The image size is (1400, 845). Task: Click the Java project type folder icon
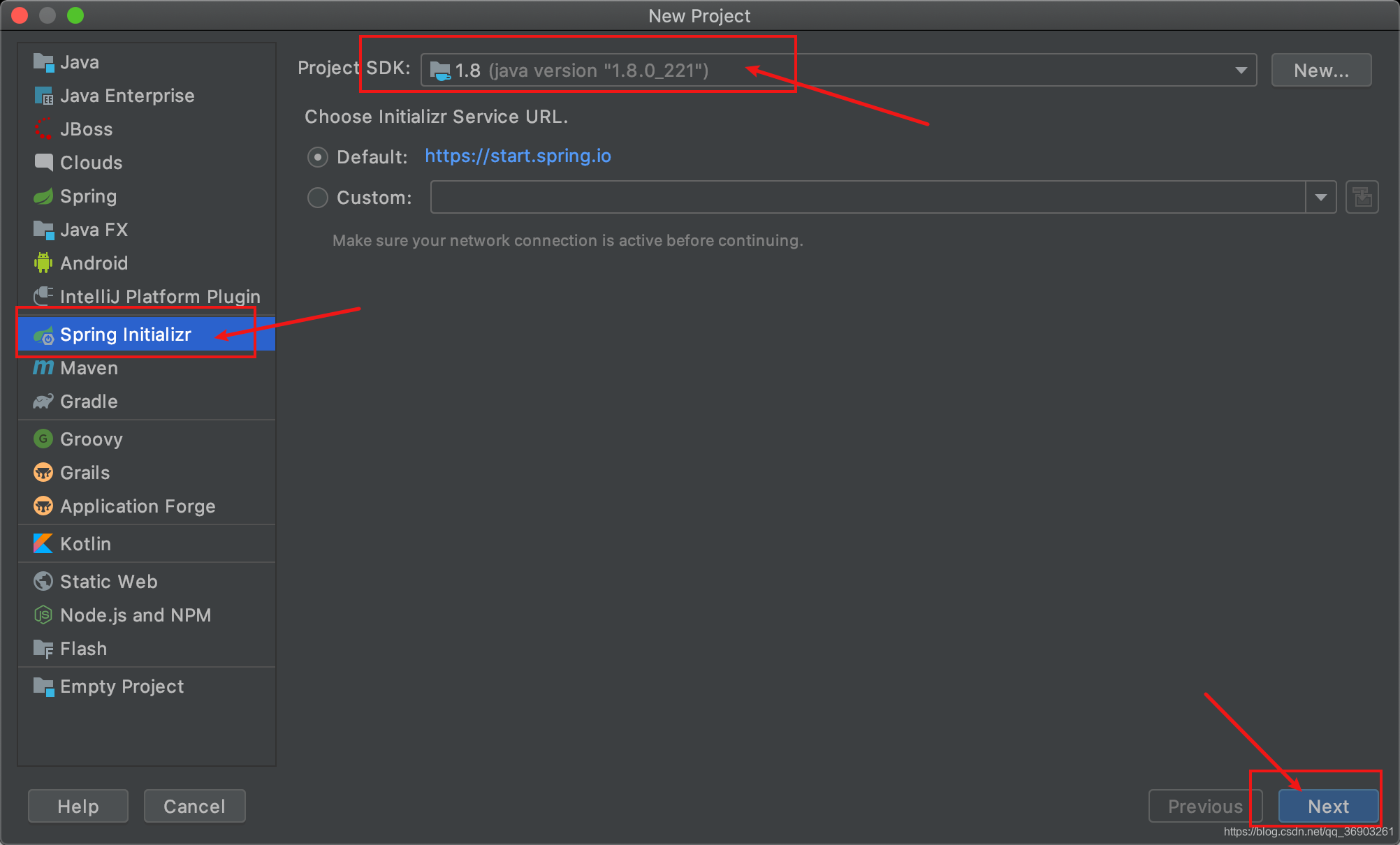[x=43, y=63]
